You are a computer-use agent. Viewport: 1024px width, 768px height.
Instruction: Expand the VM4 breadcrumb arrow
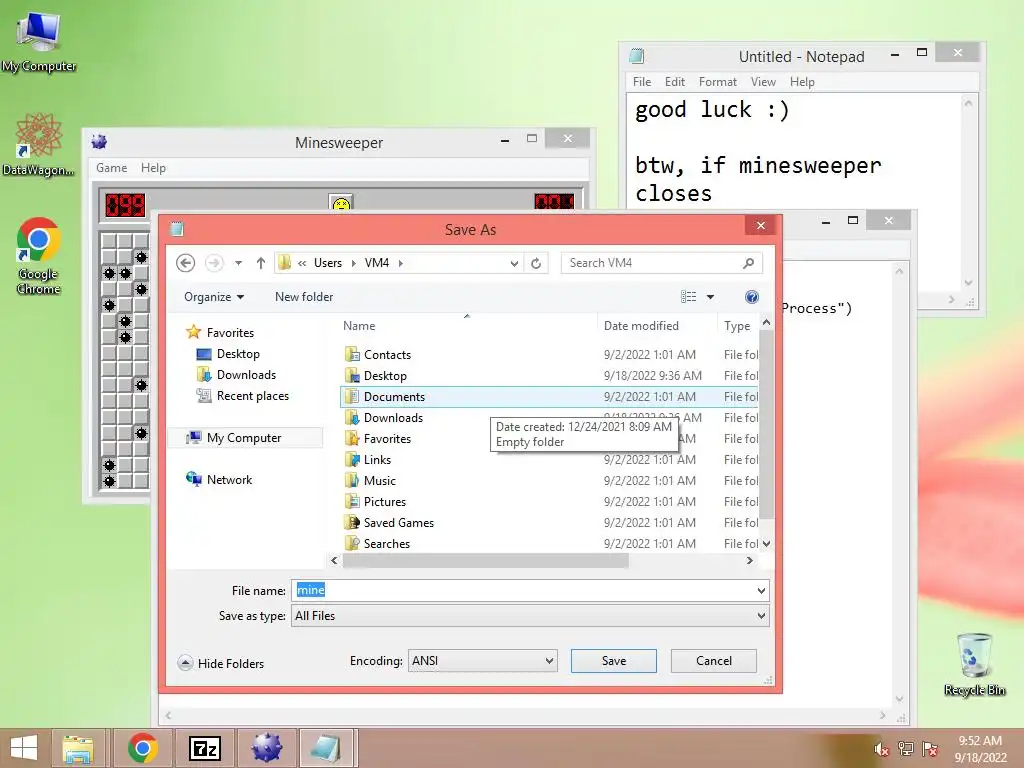click(400, 263)
